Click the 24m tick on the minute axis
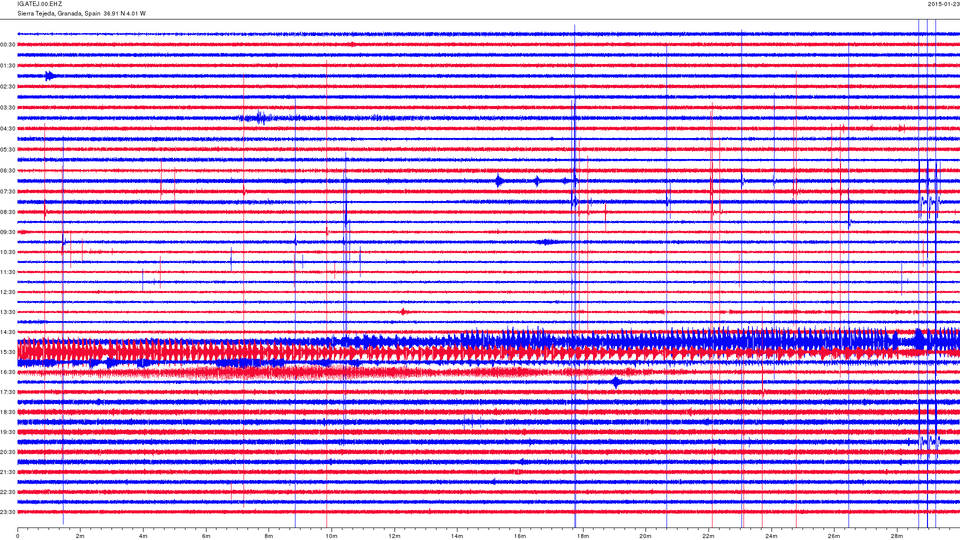This screenshot has width=960, height=540. tap(771, 536)
